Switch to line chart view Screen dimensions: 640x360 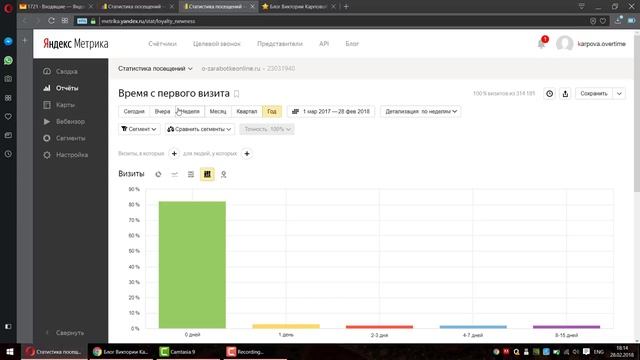(175, 174)
